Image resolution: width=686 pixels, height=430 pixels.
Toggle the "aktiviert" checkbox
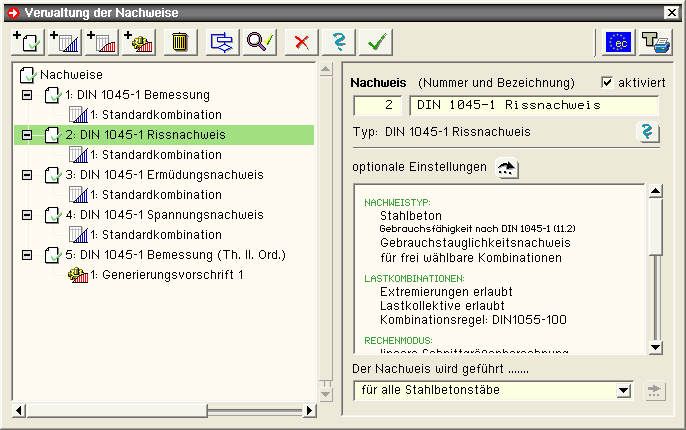tap(608, 82)
